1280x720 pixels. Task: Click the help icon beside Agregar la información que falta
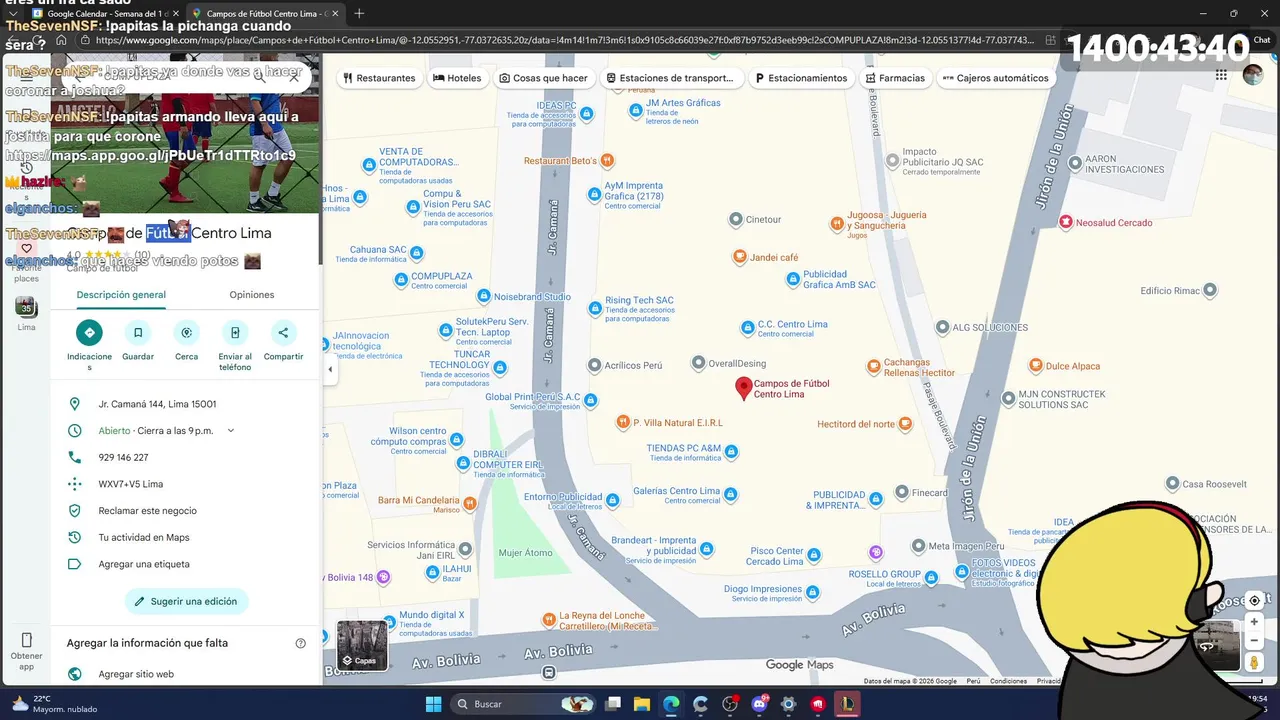(x=301, y=643)
